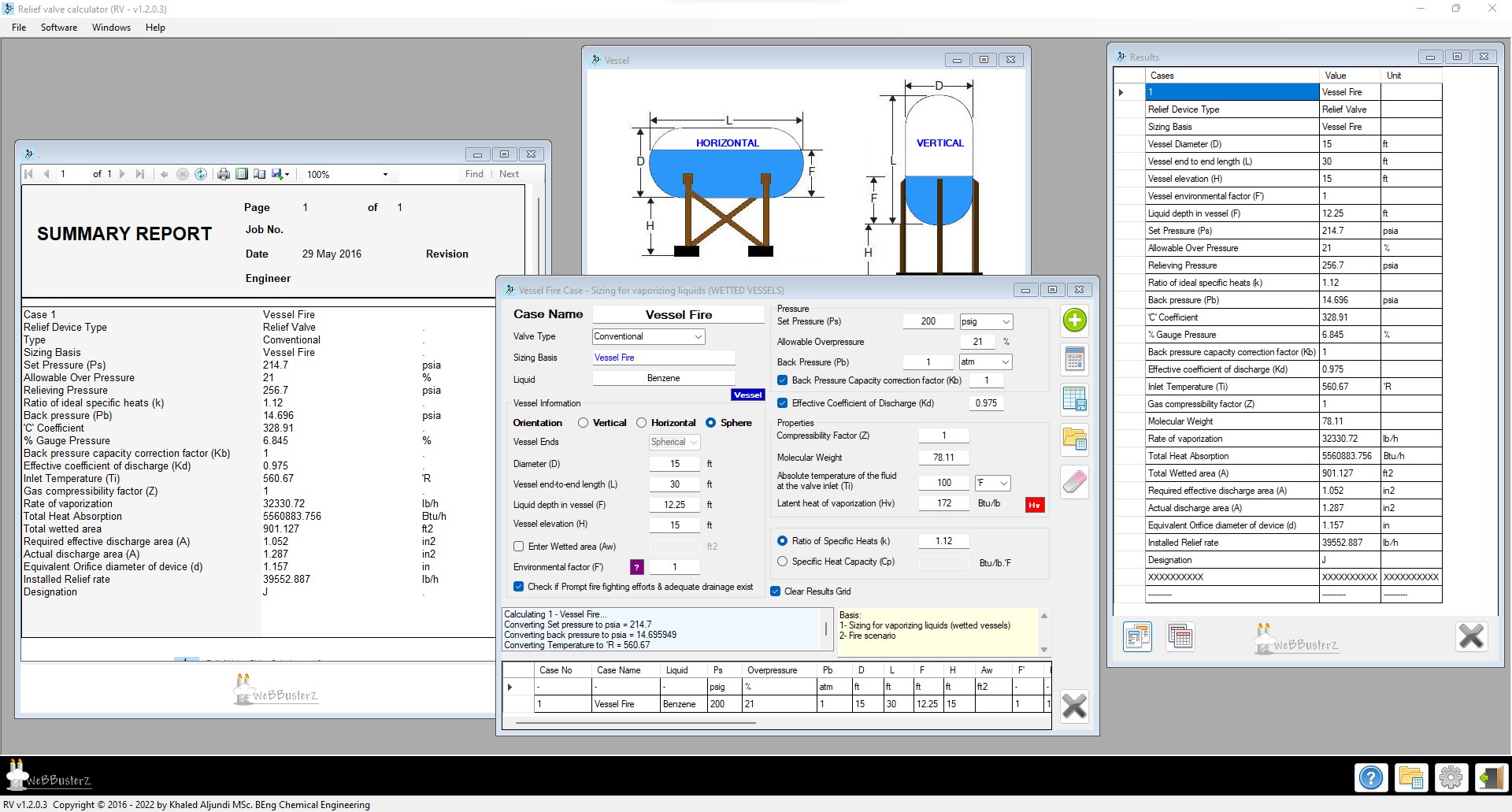This screenshot has height=812, width=1512.
Task: Add a new case with the green plus icon
Action: (x=1073, y=321)
